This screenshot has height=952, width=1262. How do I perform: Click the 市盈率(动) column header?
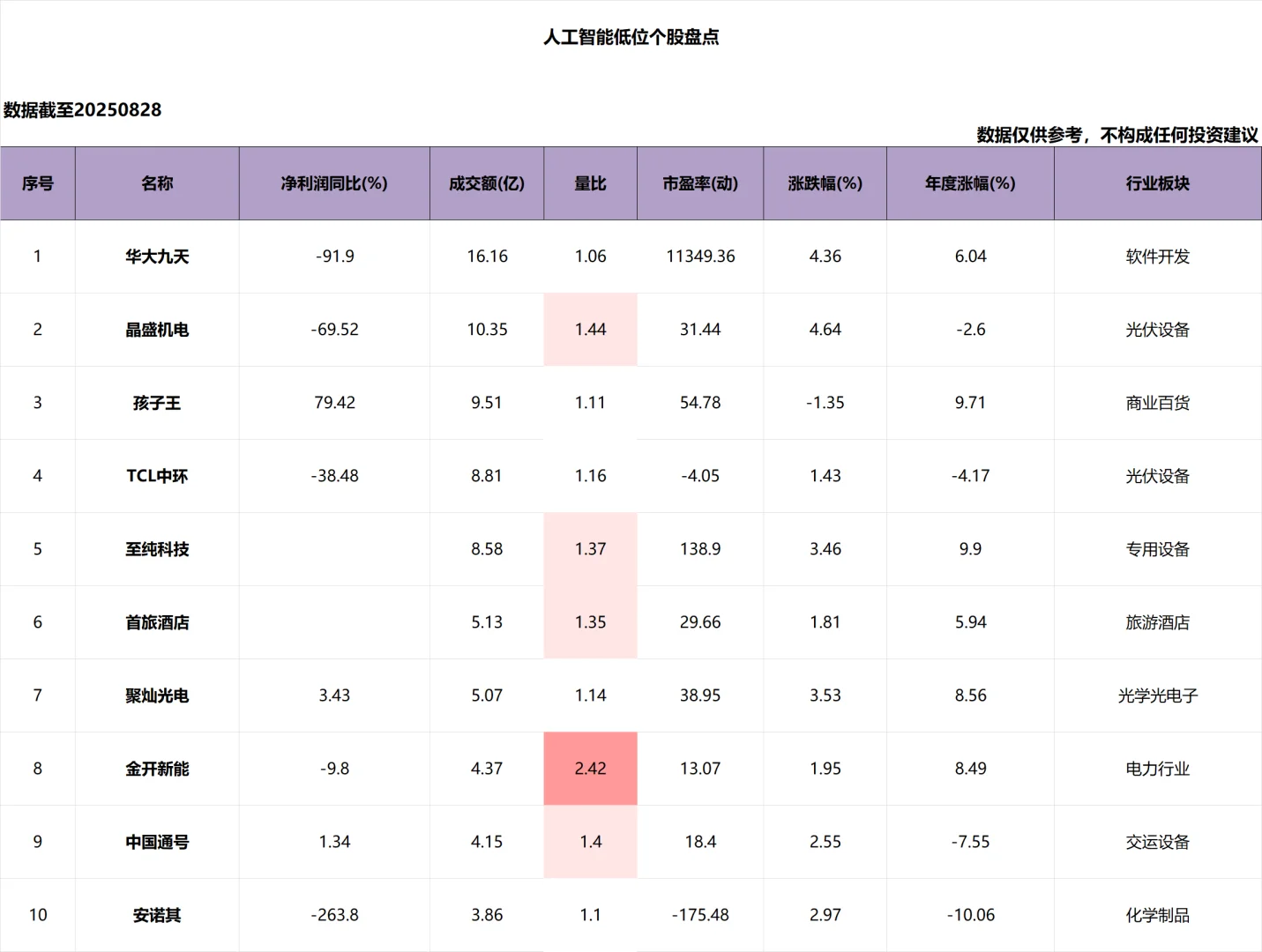click(700, 183)
